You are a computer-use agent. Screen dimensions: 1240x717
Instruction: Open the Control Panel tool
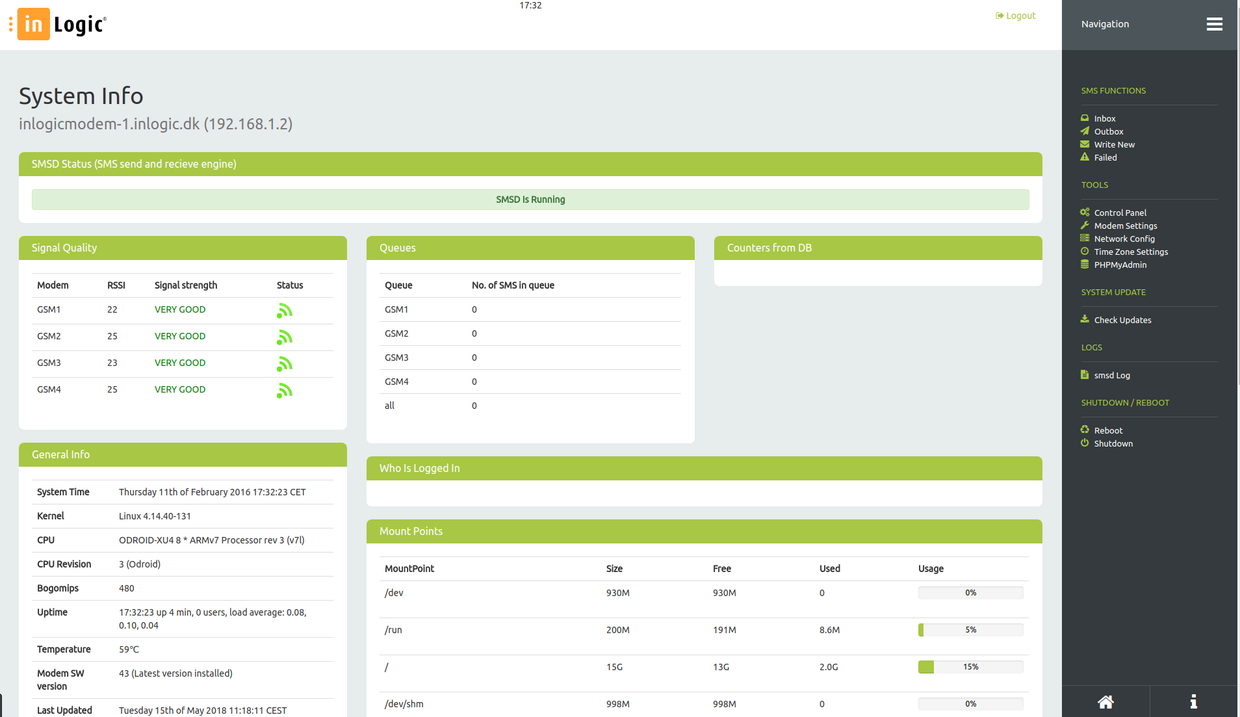(x=1120, y=213)
